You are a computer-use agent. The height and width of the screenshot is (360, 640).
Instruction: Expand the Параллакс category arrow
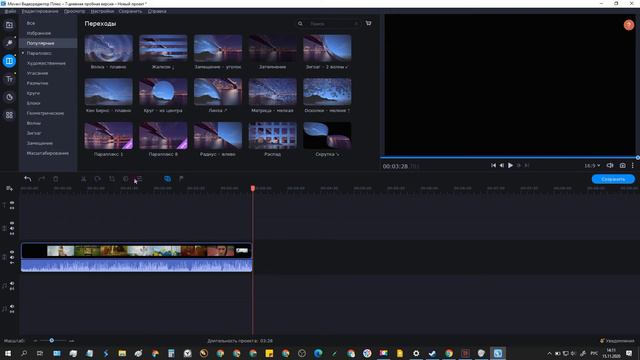[x=23, y=53]
